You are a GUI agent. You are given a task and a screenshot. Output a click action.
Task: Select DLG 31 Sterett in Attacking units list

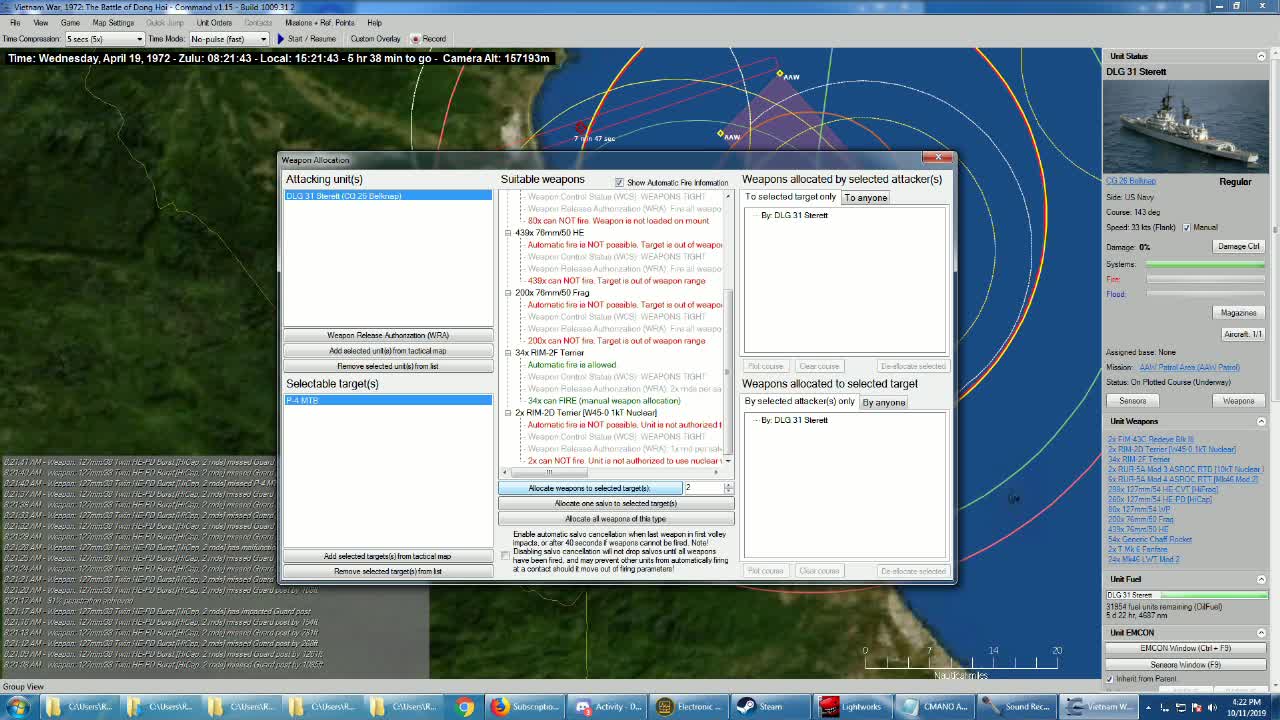(x=388, y=196)
